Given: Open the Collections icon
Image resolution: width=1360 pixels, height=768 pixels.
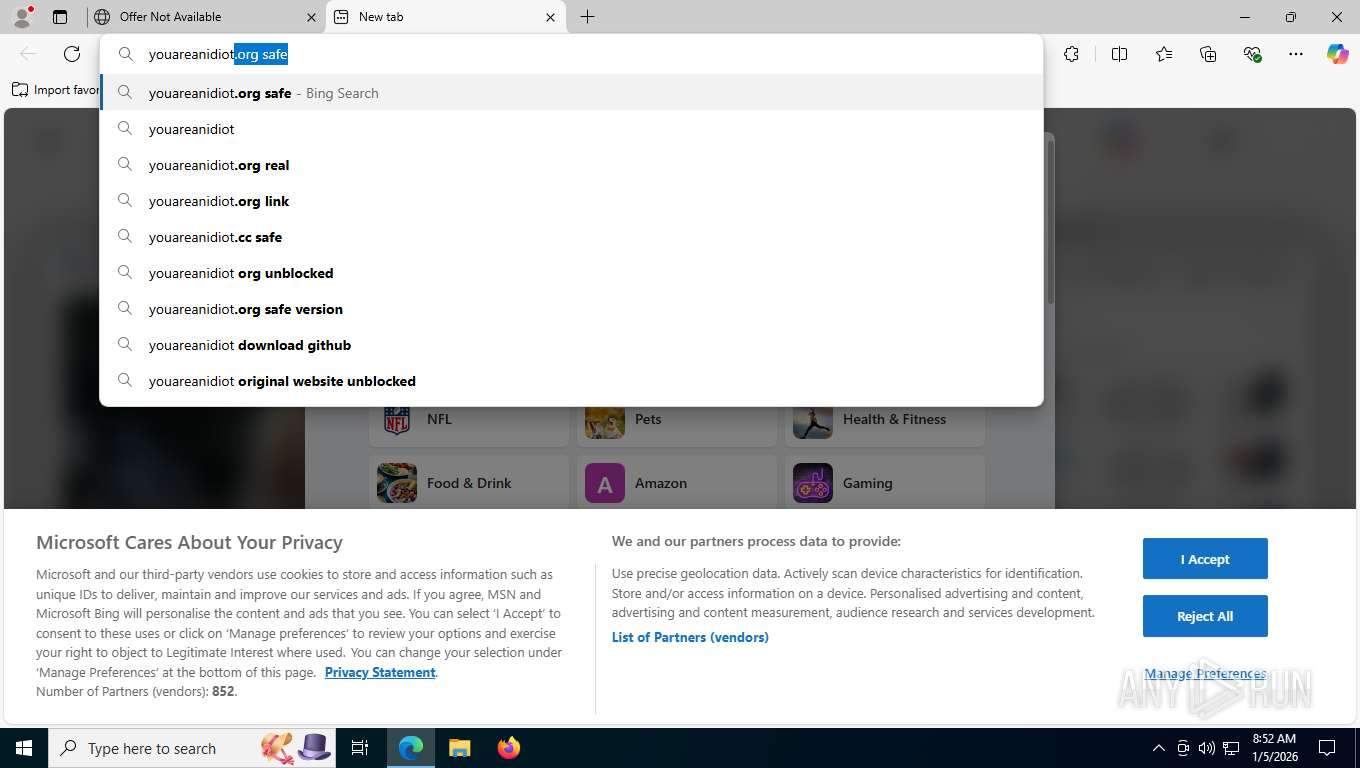Looking at the screenshot, I should point(1208,54).
